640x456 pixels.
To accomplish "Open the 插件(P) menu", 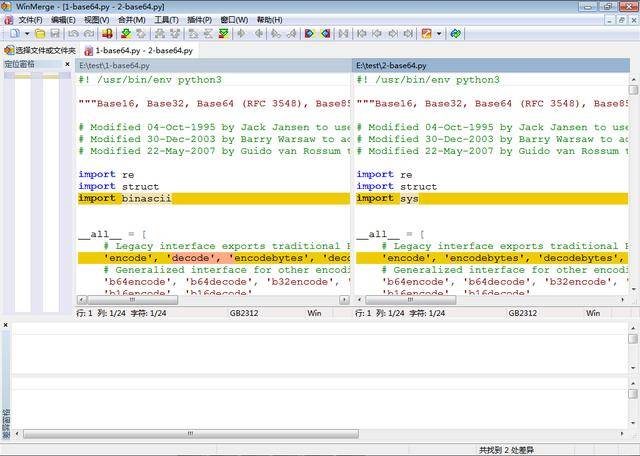I will (x=200, y=20).
